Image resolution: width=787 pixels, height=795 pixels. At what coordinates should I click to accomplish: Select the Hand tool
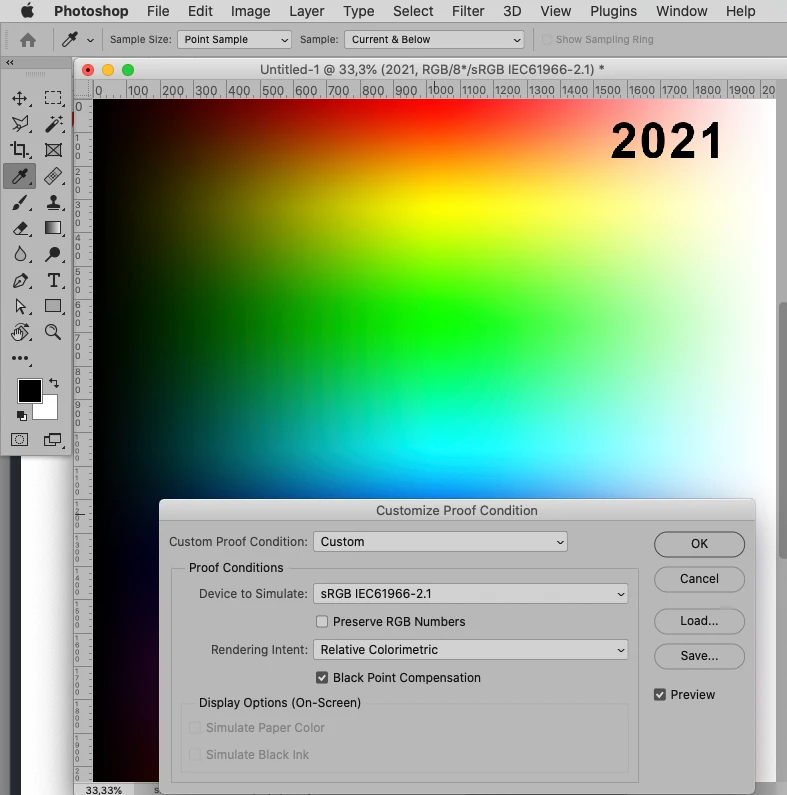pyautogui.click(x=20, y=333)
